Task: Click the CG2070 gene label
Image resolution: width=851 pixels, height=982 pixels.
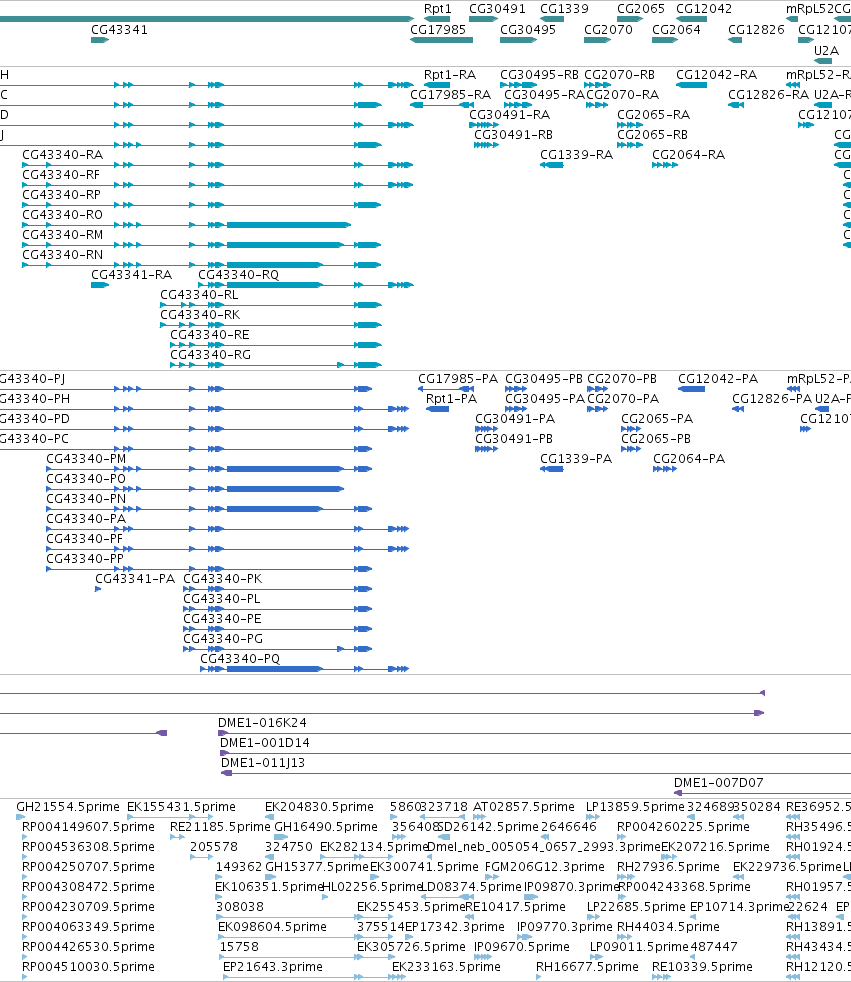Action: [x=608, y=29]
